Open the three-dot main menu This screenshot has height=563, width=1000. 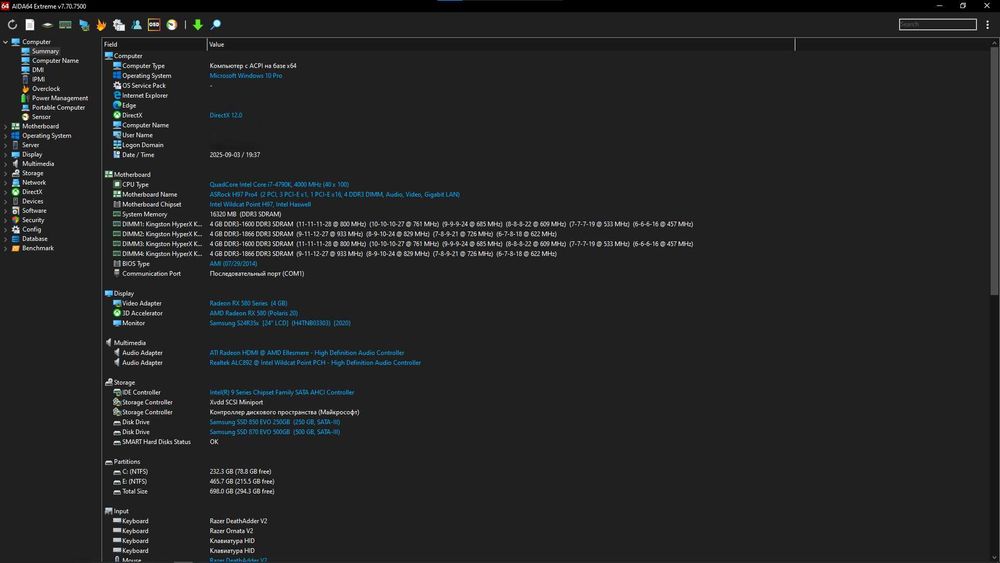coord(987,25)
